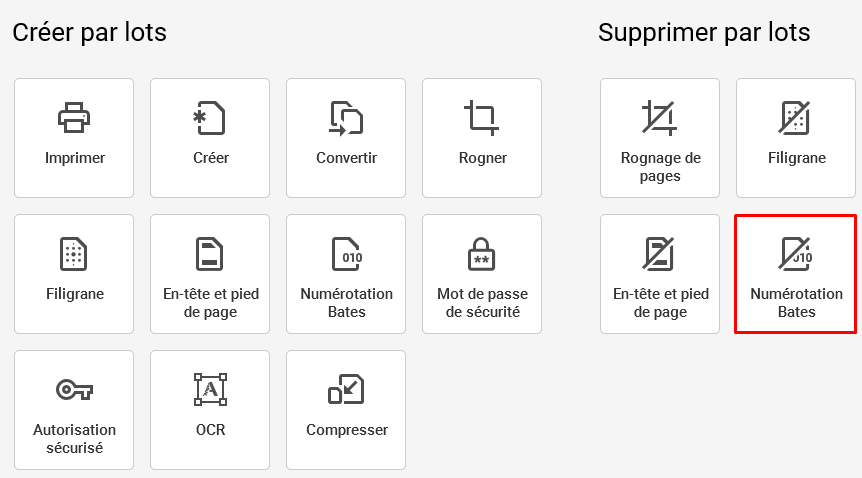Launch the batch OCR tile

(210, 410)
